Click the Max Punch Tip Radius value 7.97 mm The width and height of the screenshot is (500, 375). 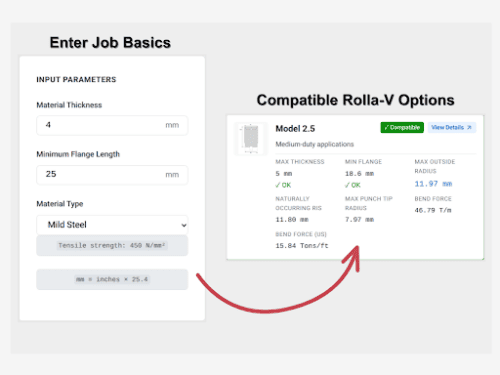click(x=359, y=220)
